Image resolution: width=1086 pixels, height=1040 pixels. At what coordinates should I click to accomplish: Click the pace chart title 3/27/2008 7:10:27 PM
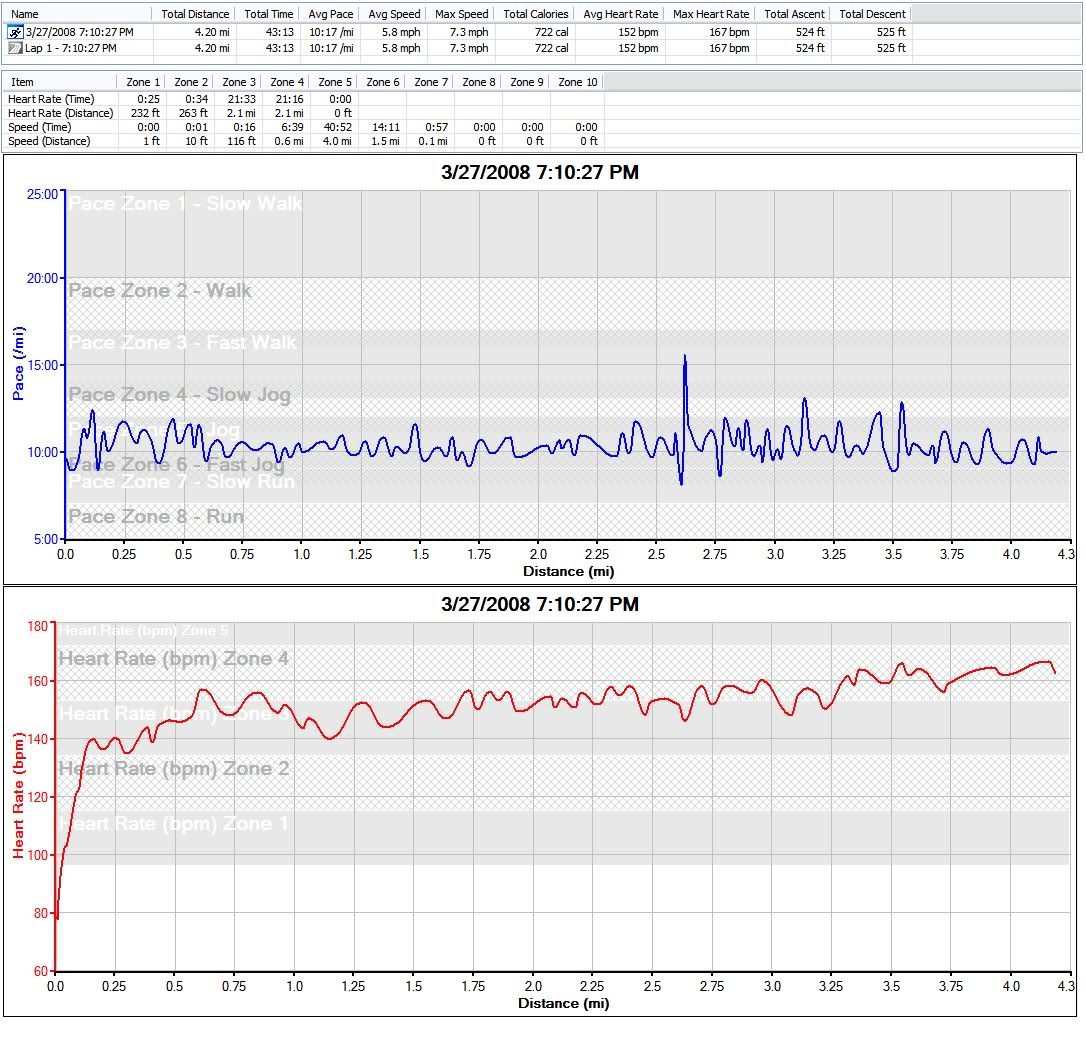tap(540, 173)
